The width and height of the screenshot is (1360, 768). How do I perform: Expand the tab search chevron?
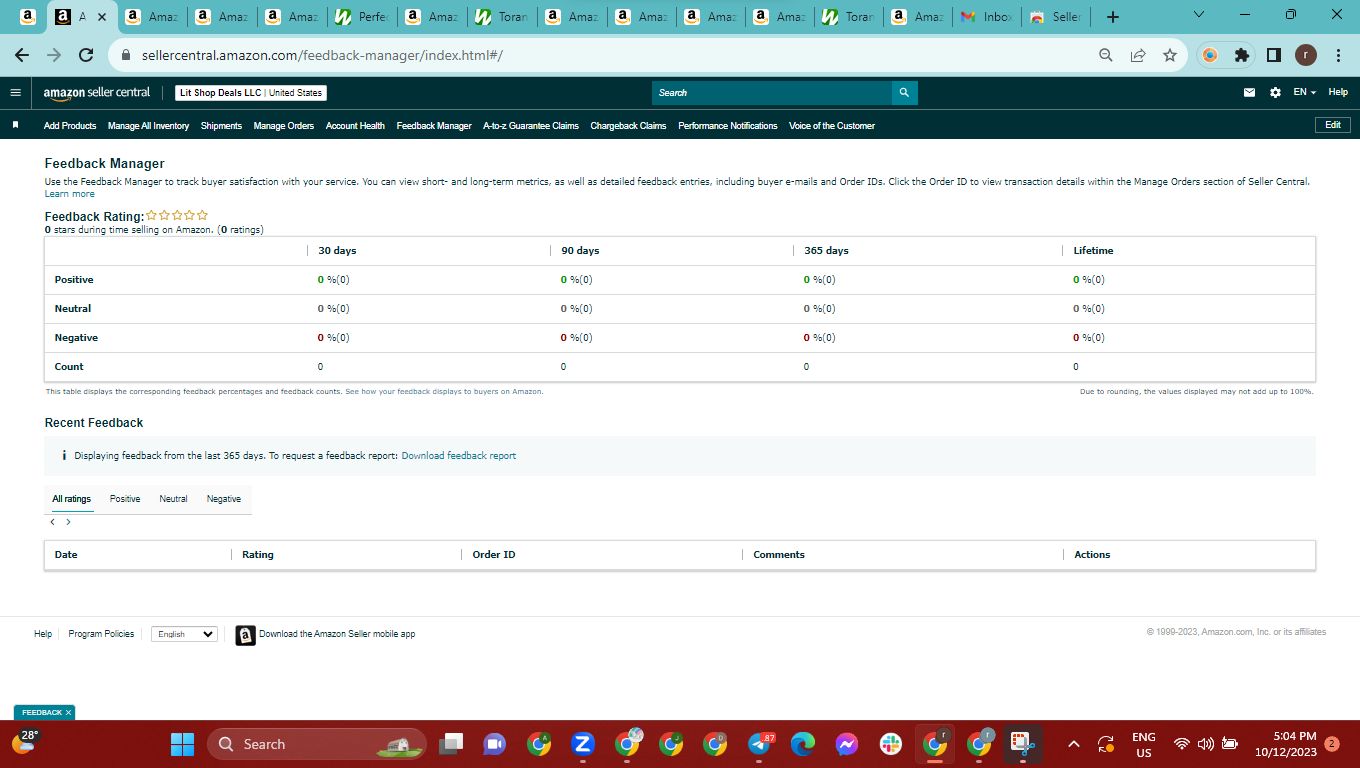click(x=1199, y=15)
